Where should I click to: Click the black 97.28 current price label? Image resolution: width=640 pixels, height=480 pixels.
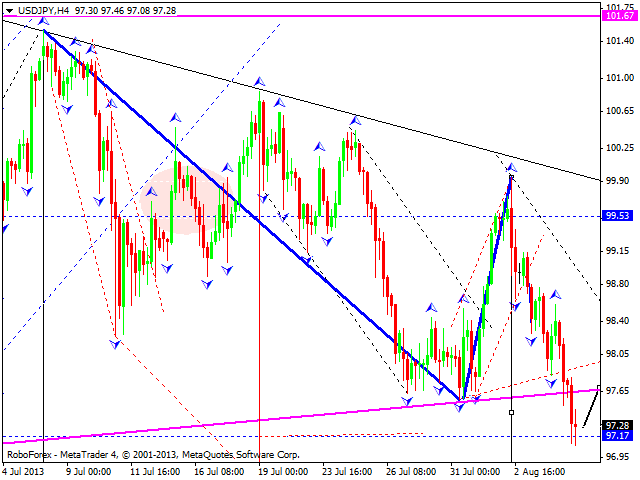pos(620,425)
